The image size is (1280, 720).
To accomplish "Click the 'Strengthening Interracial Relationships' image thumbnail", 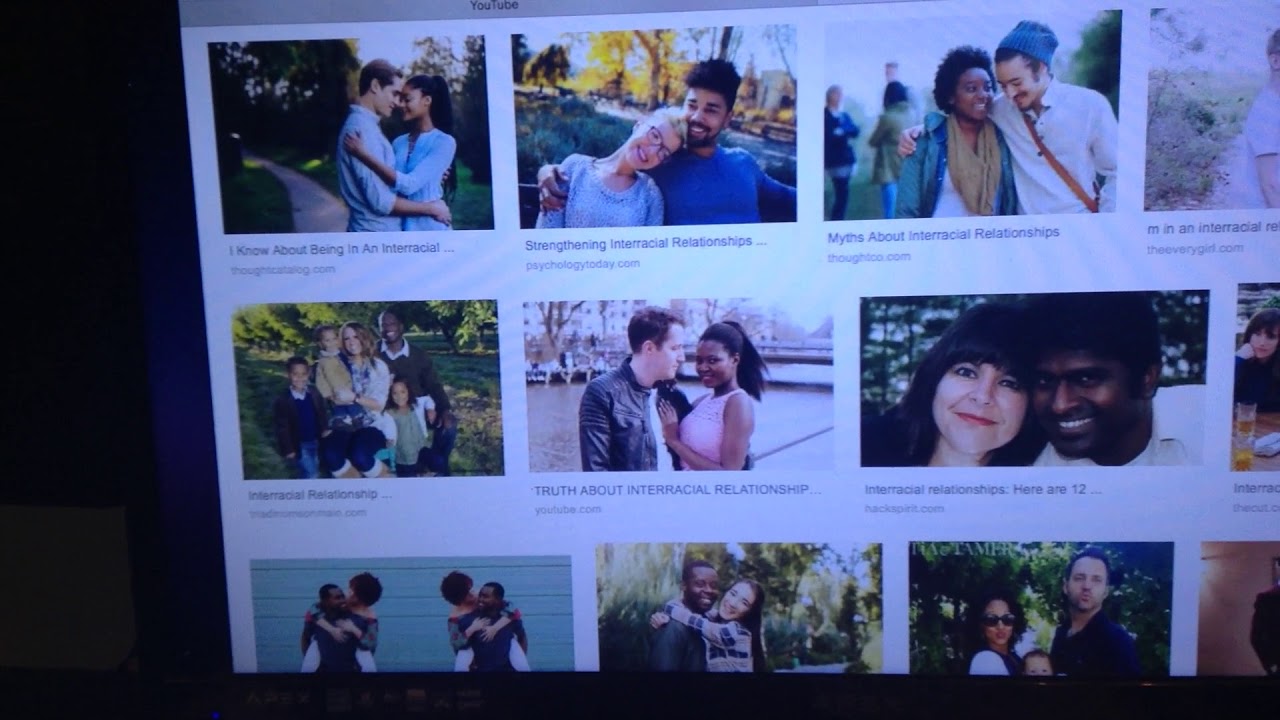I will (655, 127).
